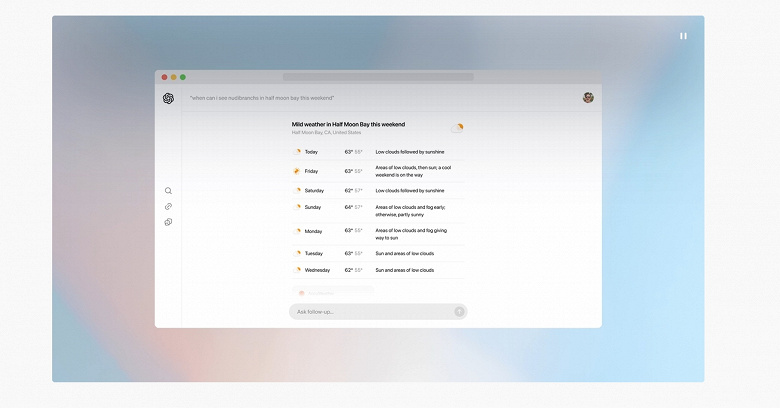Click the Mild weather in Half Moon Bay heading

click(x=348, y=124)
